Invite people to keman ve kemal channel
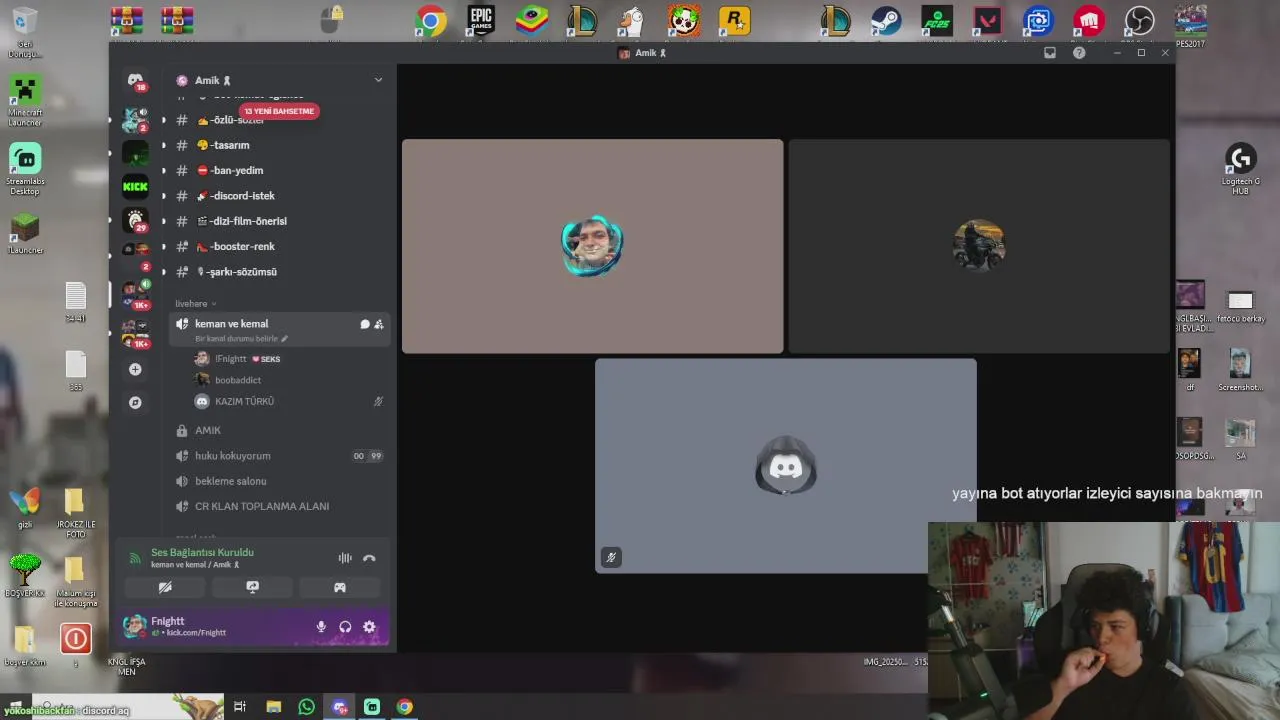The height and width of the screenshot is (720, 1280). pos(379,324)
